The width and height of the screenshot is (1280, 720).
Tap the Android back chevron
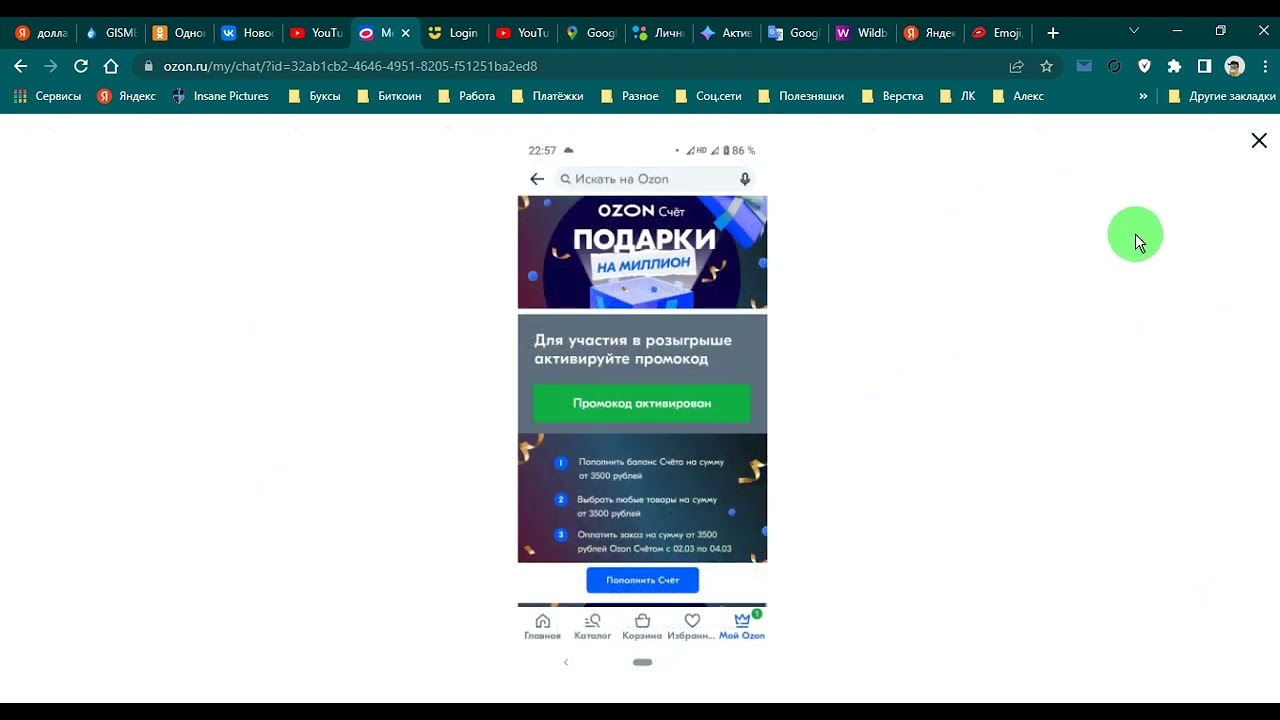566,662
